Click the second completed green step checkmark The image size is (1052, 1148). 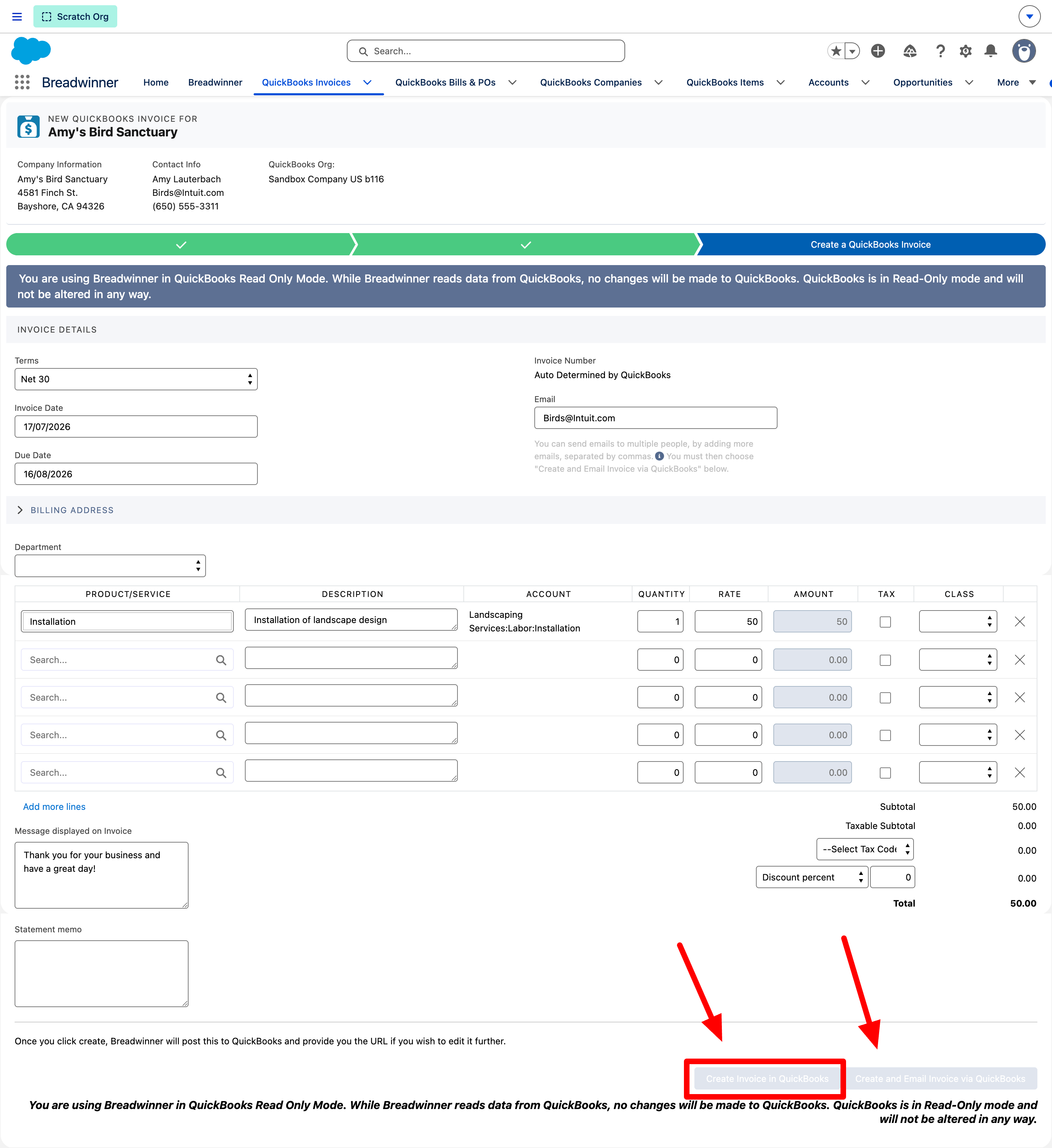click(526, 244)
